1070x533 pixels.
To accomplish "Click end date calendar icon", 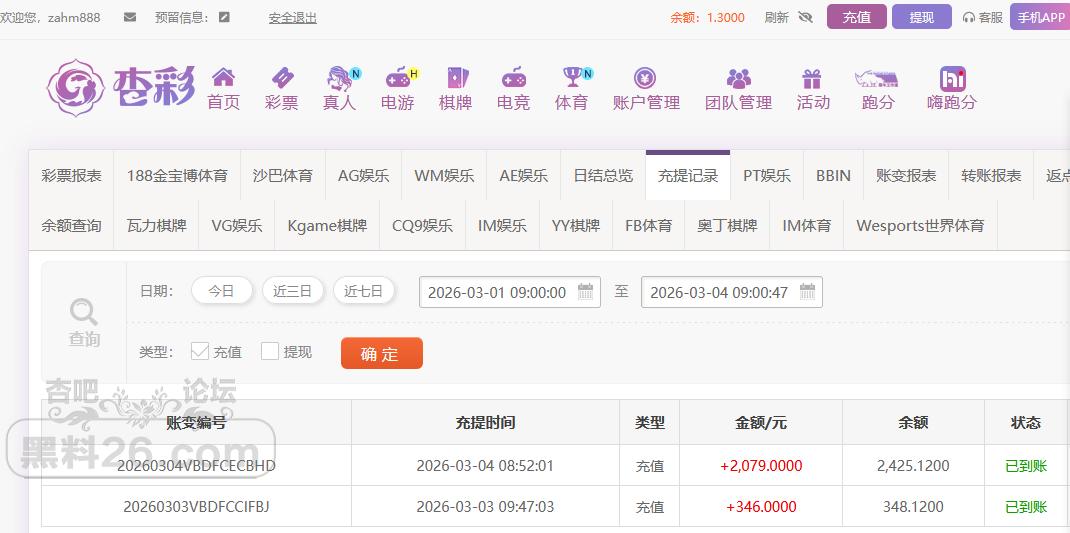I will point(807,291).
